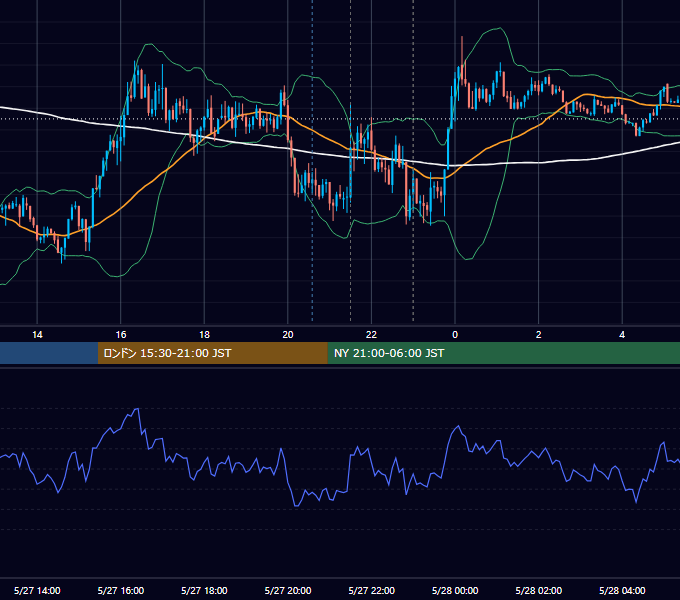Click hour label 16 on price chart axis
The height and width of the screenshot is (600, 680).
click(x=121, y=335)
